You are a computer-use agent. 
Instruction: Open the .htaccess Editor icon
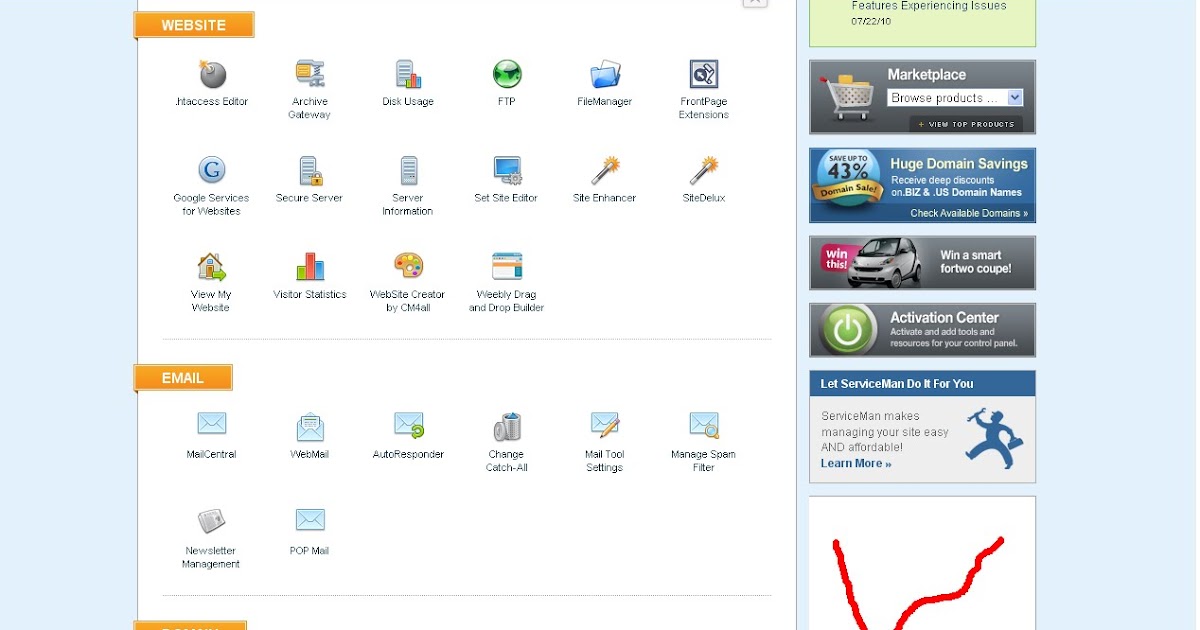pyautogui.click(x=212, y=74)
